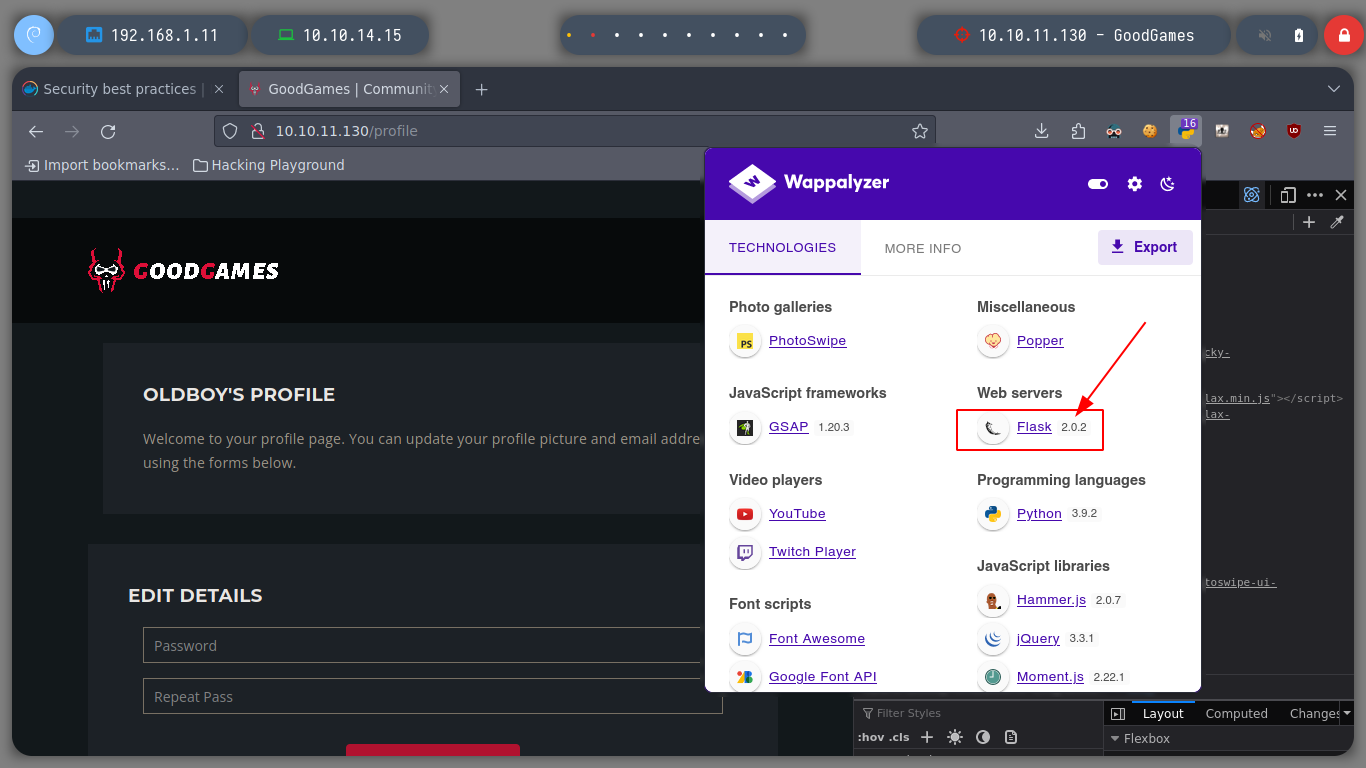Open the uBlock Origin extension
Image resolution: width=1366 pixels, height=768 pixels.
(x=1294, y=131)
